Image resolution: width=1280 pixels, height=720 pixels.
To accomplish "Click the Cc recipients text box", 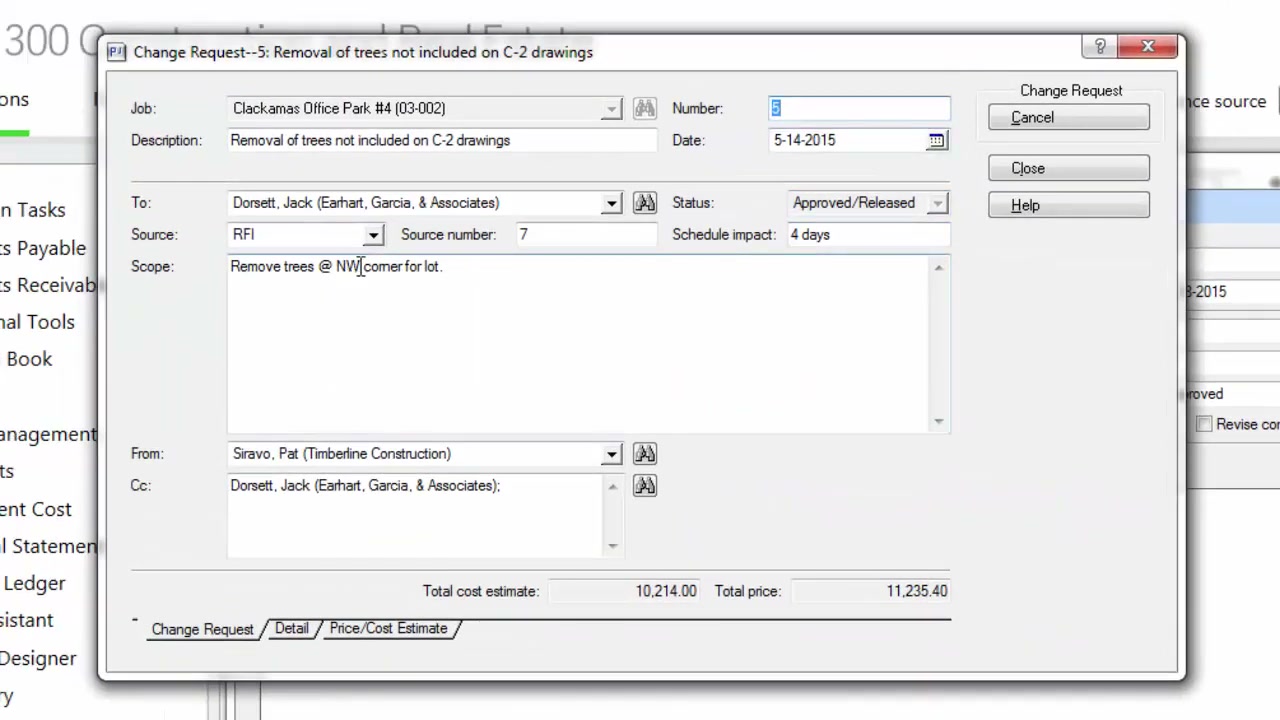I will pos(415,515).
